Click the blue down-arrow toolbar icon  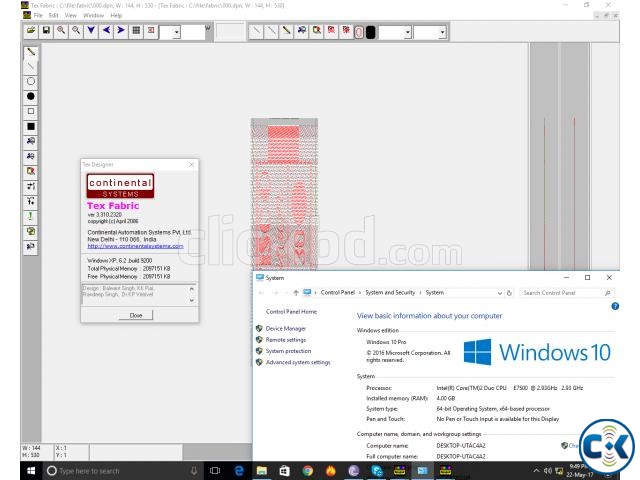point(91,31)
